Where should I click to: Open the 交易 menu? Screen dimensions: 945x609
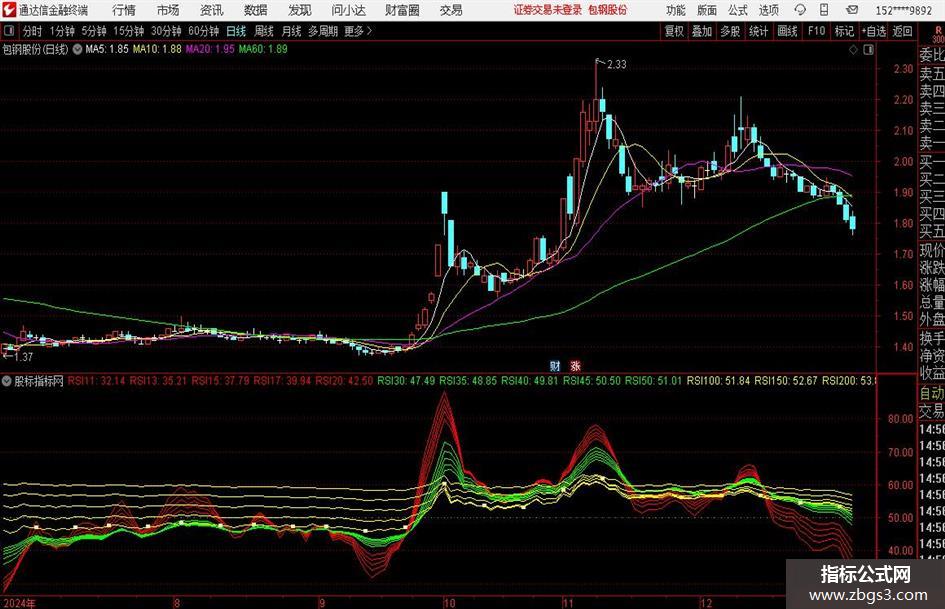pyautogui.click(x=451, y=10)
